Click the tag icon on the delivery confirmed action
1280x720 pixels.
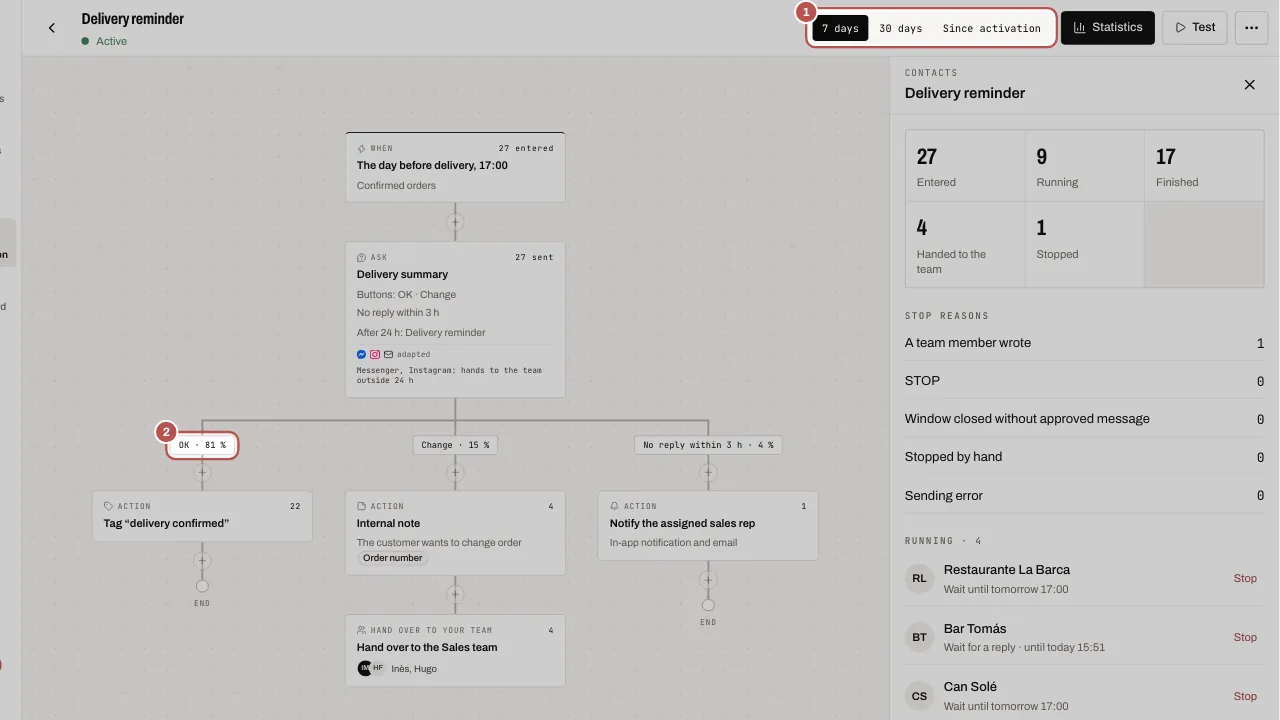click(x=109, y=506)
